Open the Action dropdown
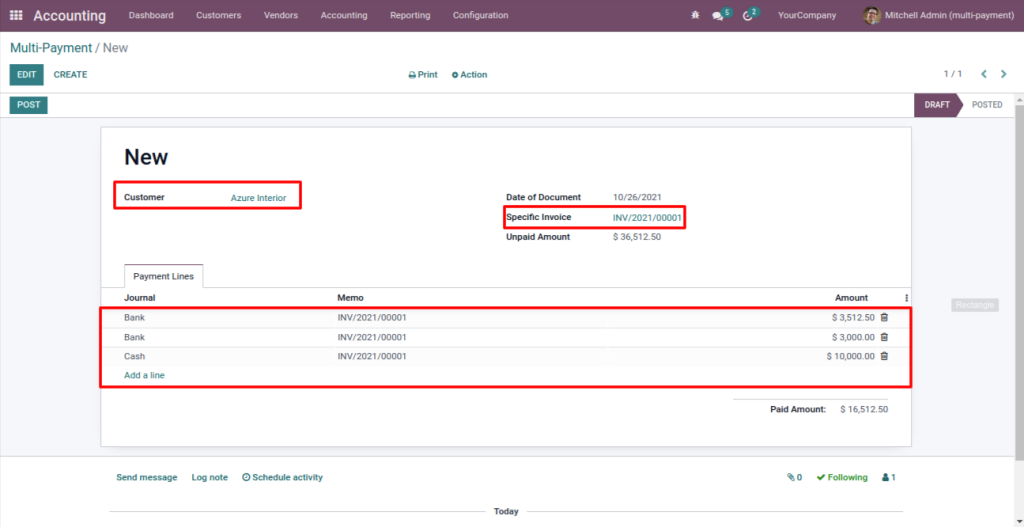The height and width of the screenshot is (527, 1024). pyautogui.click(x=470, y=74)
